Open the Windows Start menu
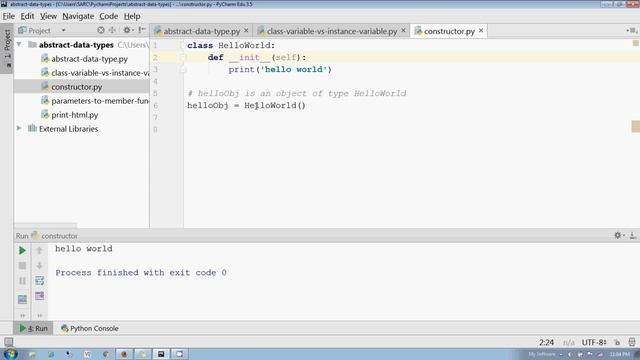 (10, 353)
